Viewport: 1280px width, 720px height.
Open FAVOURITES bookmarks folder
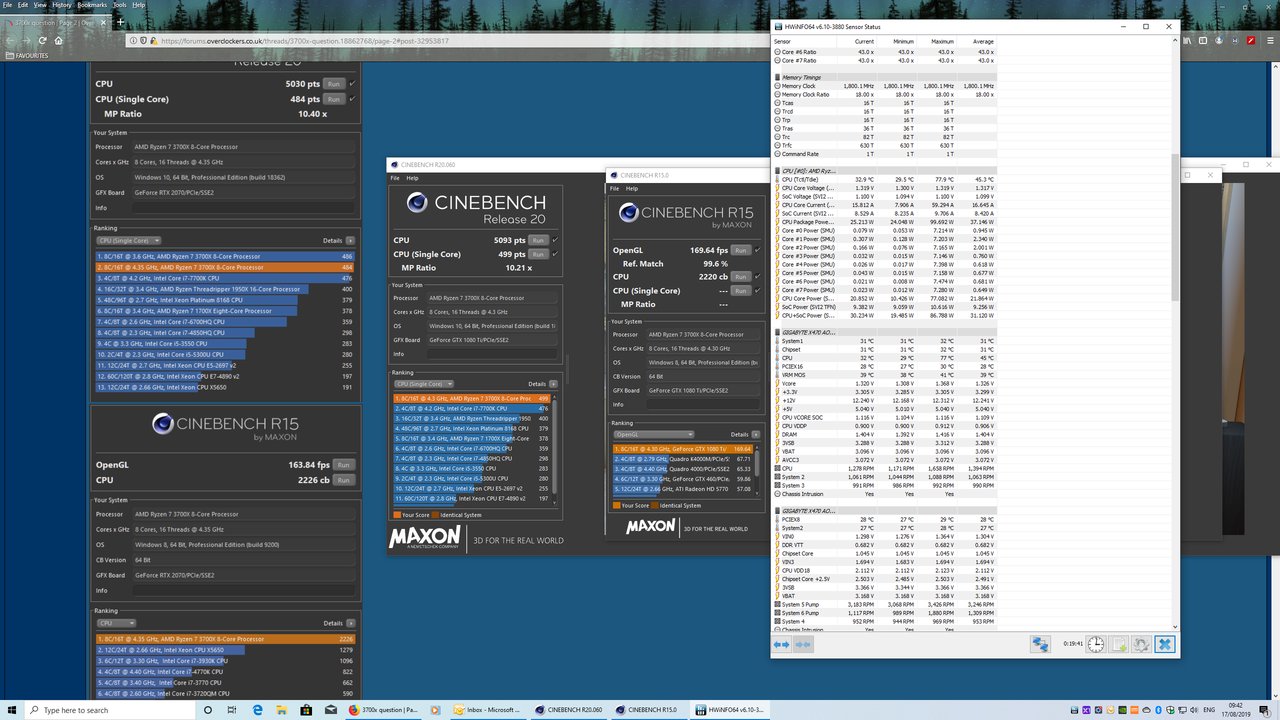coord(27,56)
